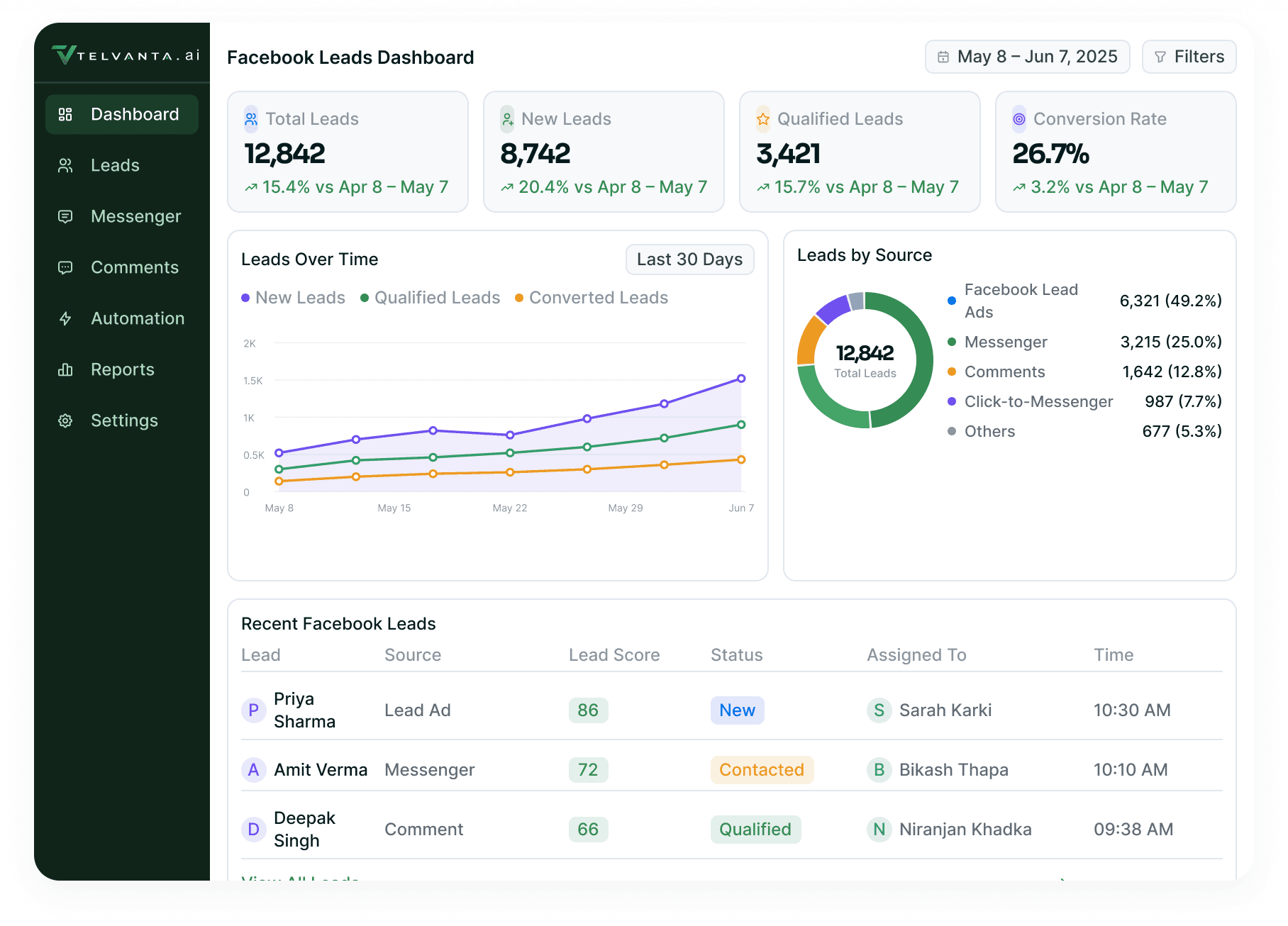Open the May 8 – Jun 7, 2025 date picker
Screen dimensions: 1288x926
pos(1028,57)
